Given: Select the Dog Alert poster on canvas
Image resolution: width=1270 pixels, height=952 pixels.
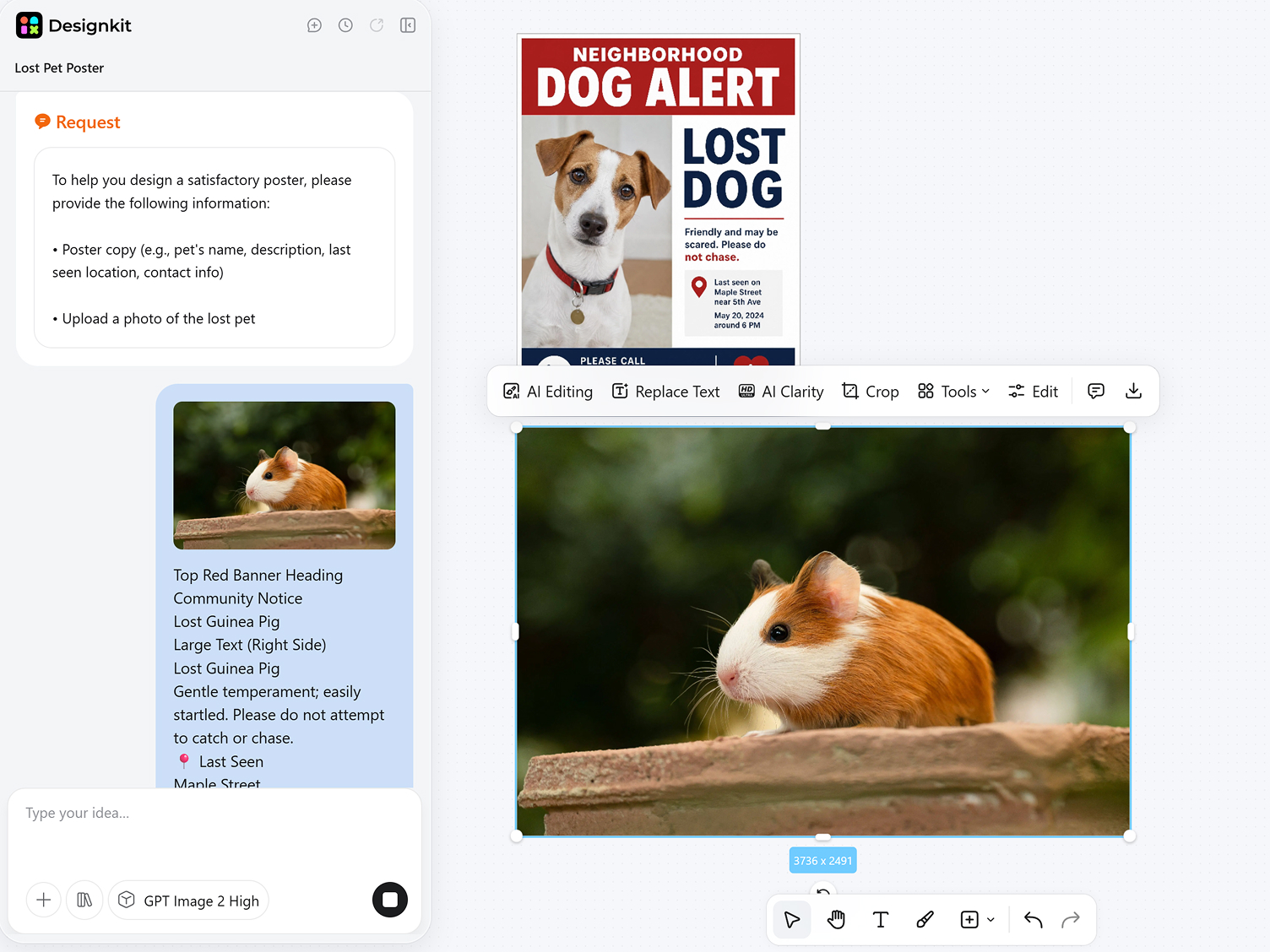Looking at the screenshot, I should point(659,199).
